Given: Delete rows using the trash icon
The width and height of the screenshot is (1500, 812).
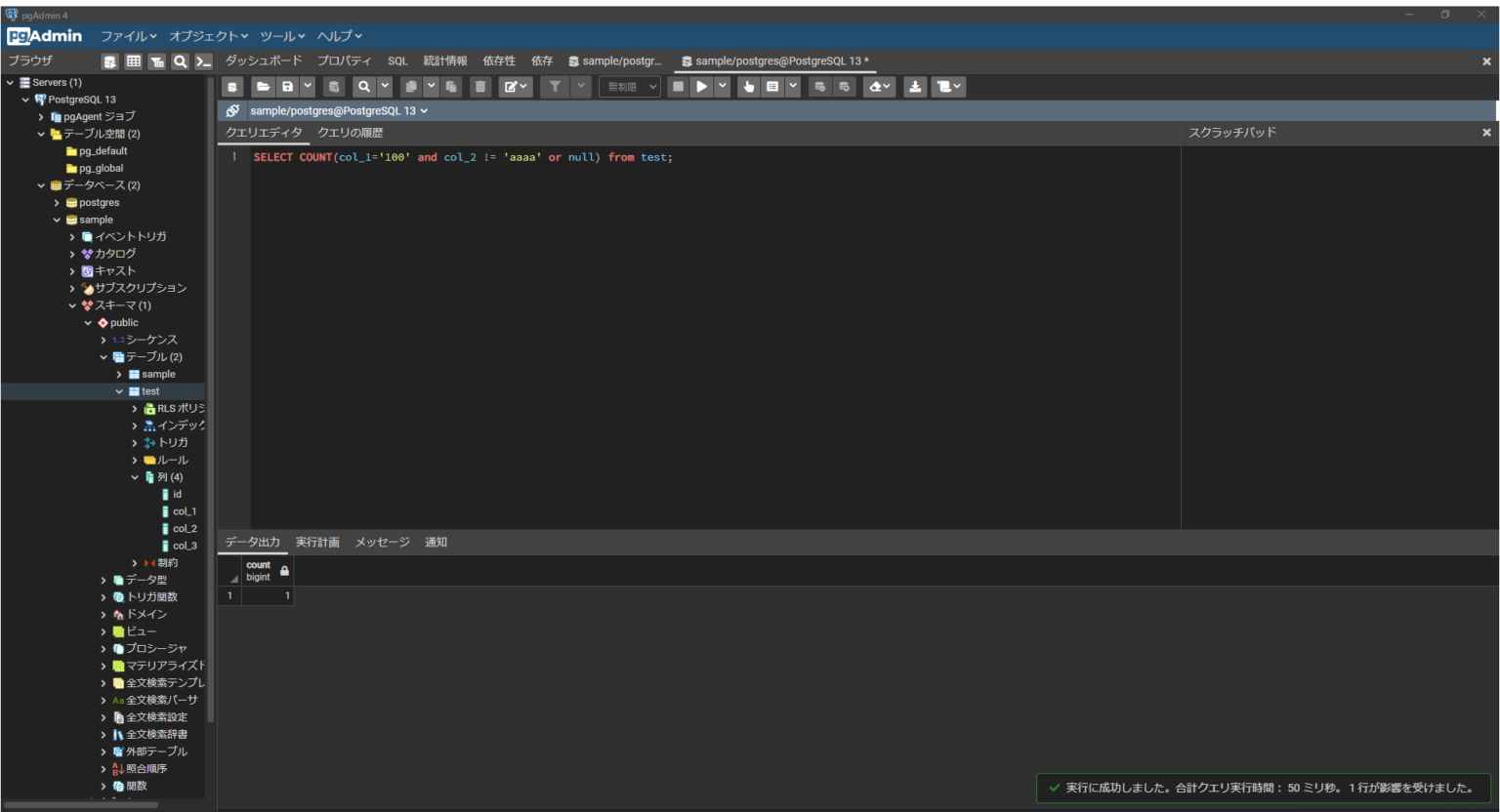Looking at the screenshot, I should [480, 87].
